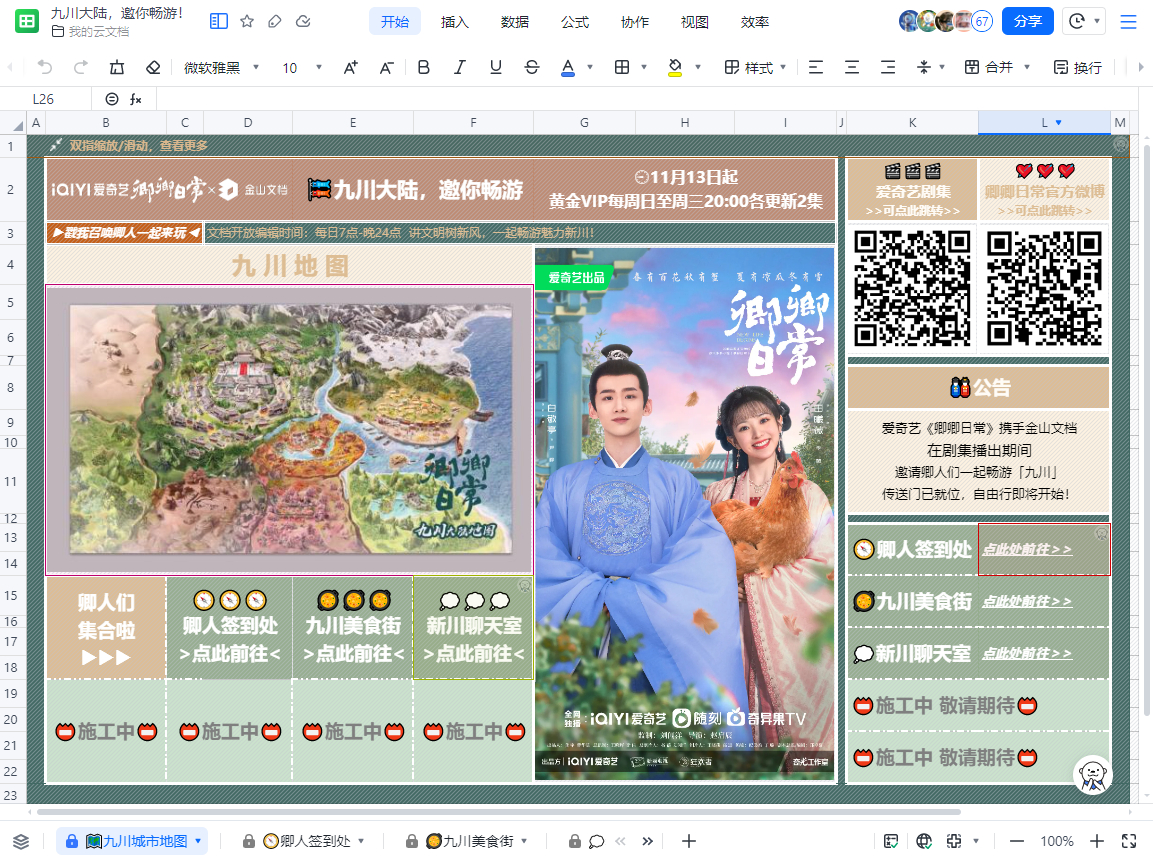The height and width of the screenshot is (857, 1153).
Task: Click the 合并 merge cells button
Action: [x=989, y=68]
